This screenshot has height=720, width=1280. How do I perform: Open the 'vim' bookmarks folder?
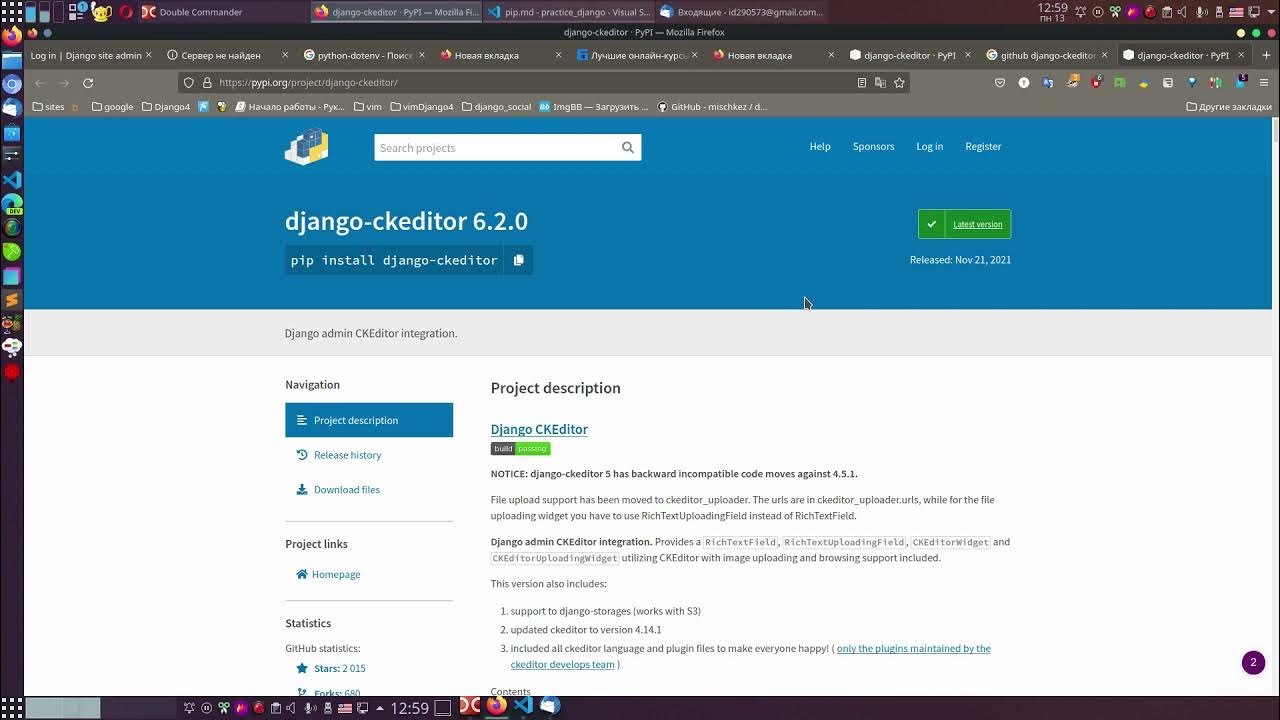pos(368,106)
